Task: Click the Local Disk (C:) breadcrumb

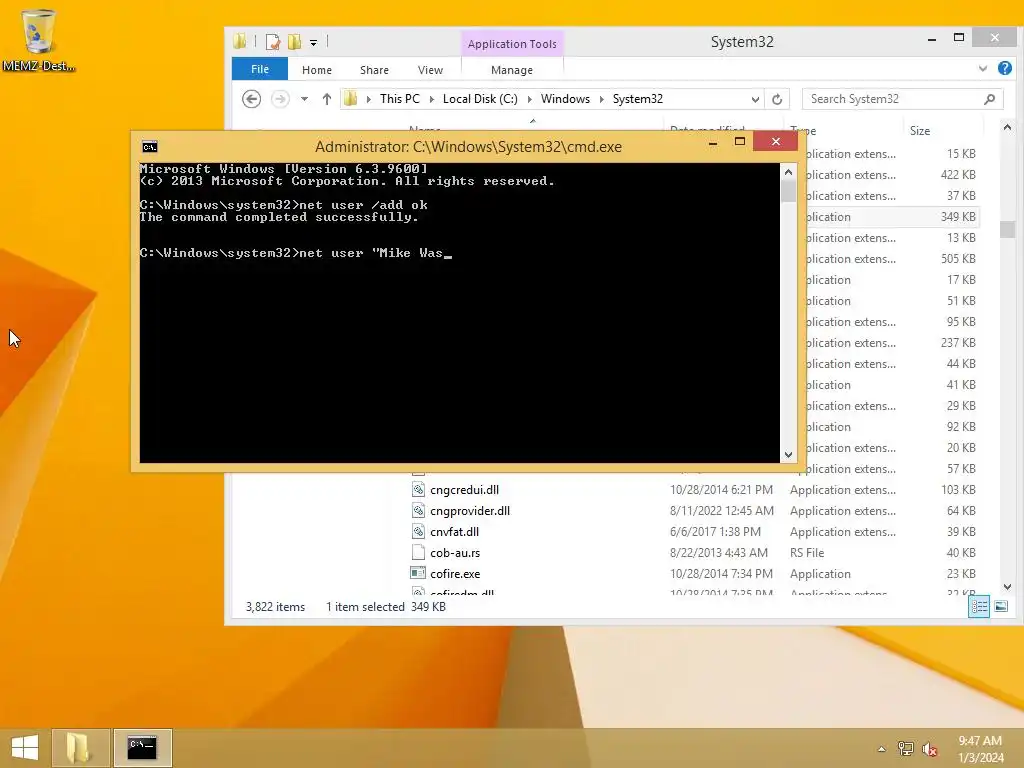Action: click(x=480, y=99)
